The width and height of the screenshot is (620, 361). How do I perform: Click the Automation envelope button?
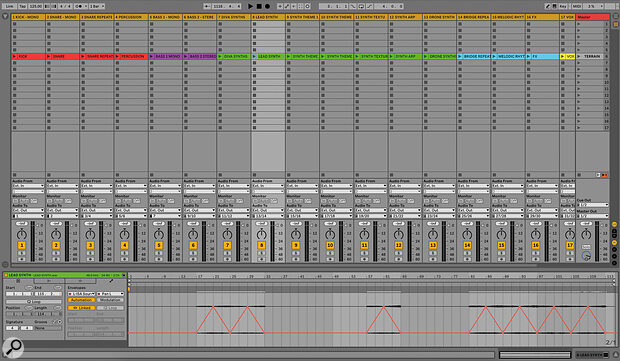tap(81, 301)
